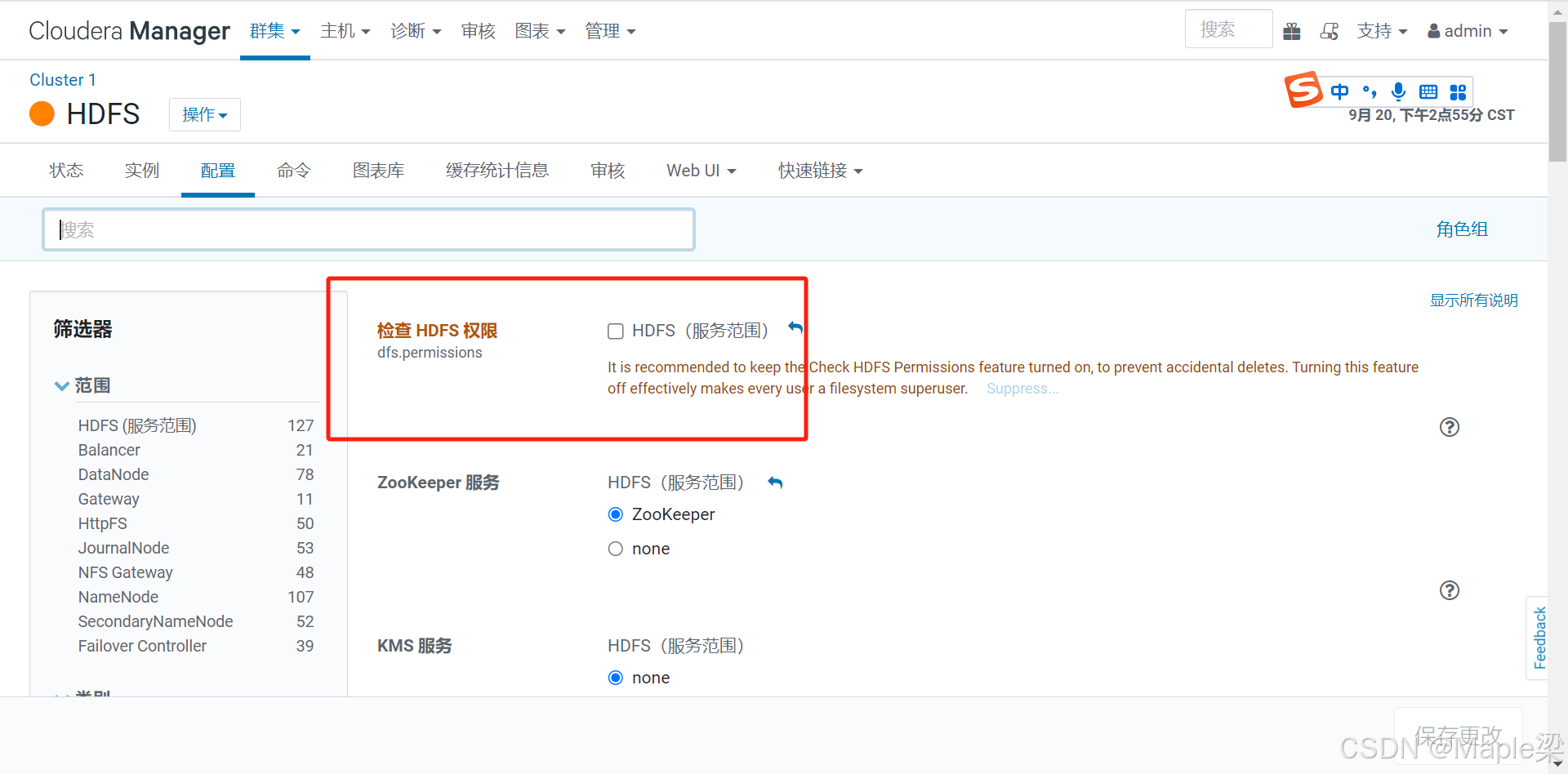
Task: Select the Sogou voice input microphone icon
Action: point(1398,91)
